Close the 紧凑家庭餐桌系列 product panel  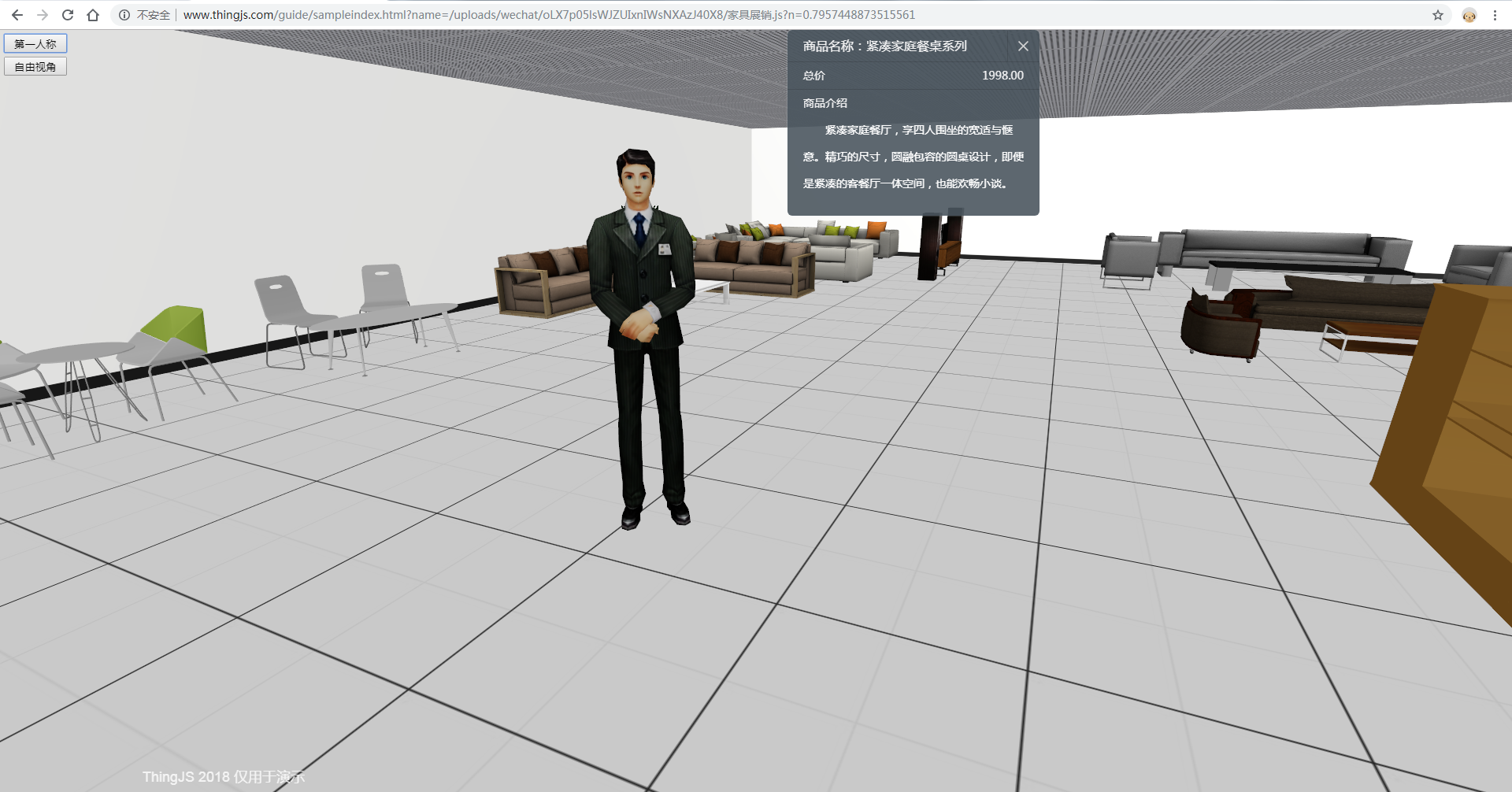[1023, 46]
